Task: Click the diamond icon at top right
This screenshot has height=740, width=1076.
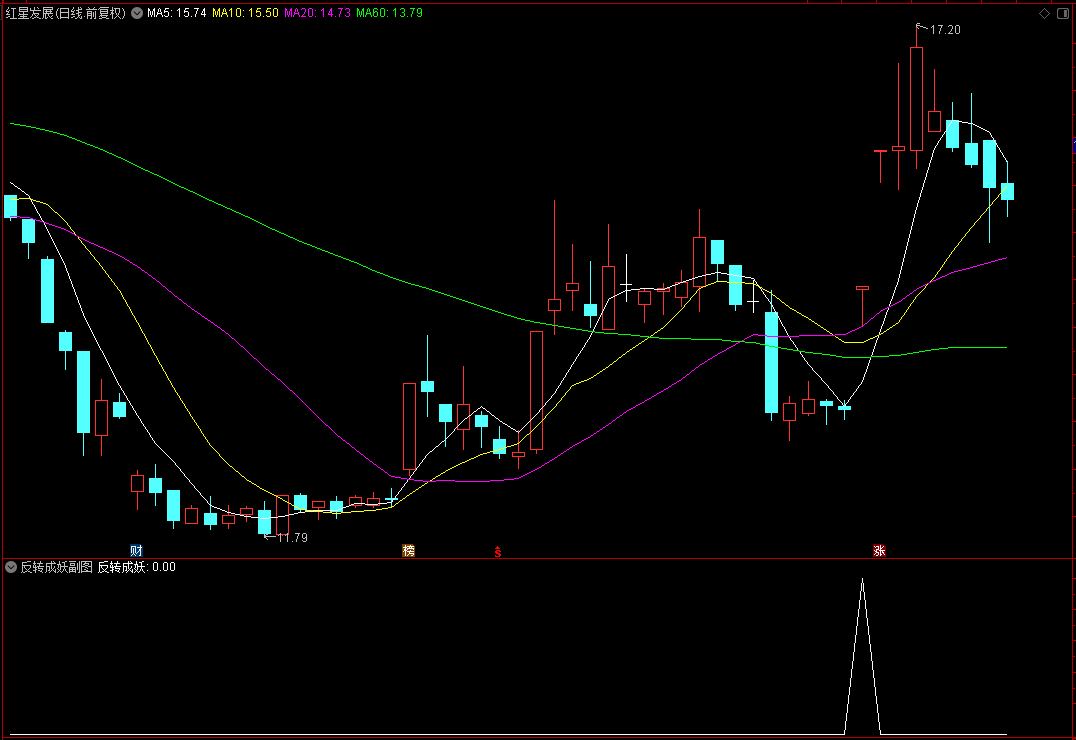Action: point(1044,14)
